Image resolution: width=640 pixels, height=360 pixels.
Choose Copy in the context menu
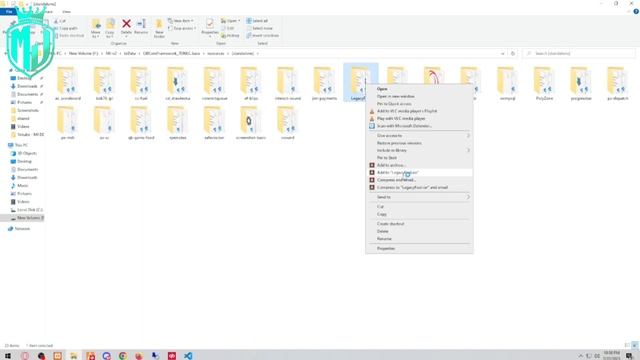tap(420, 214)
